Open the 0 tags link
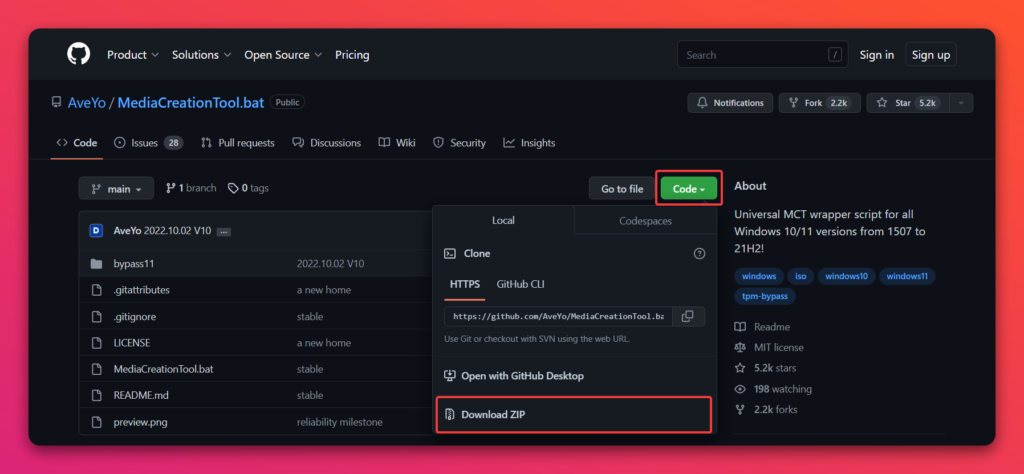This screenshot has height=474, width=1024. [x=248, y=188]
